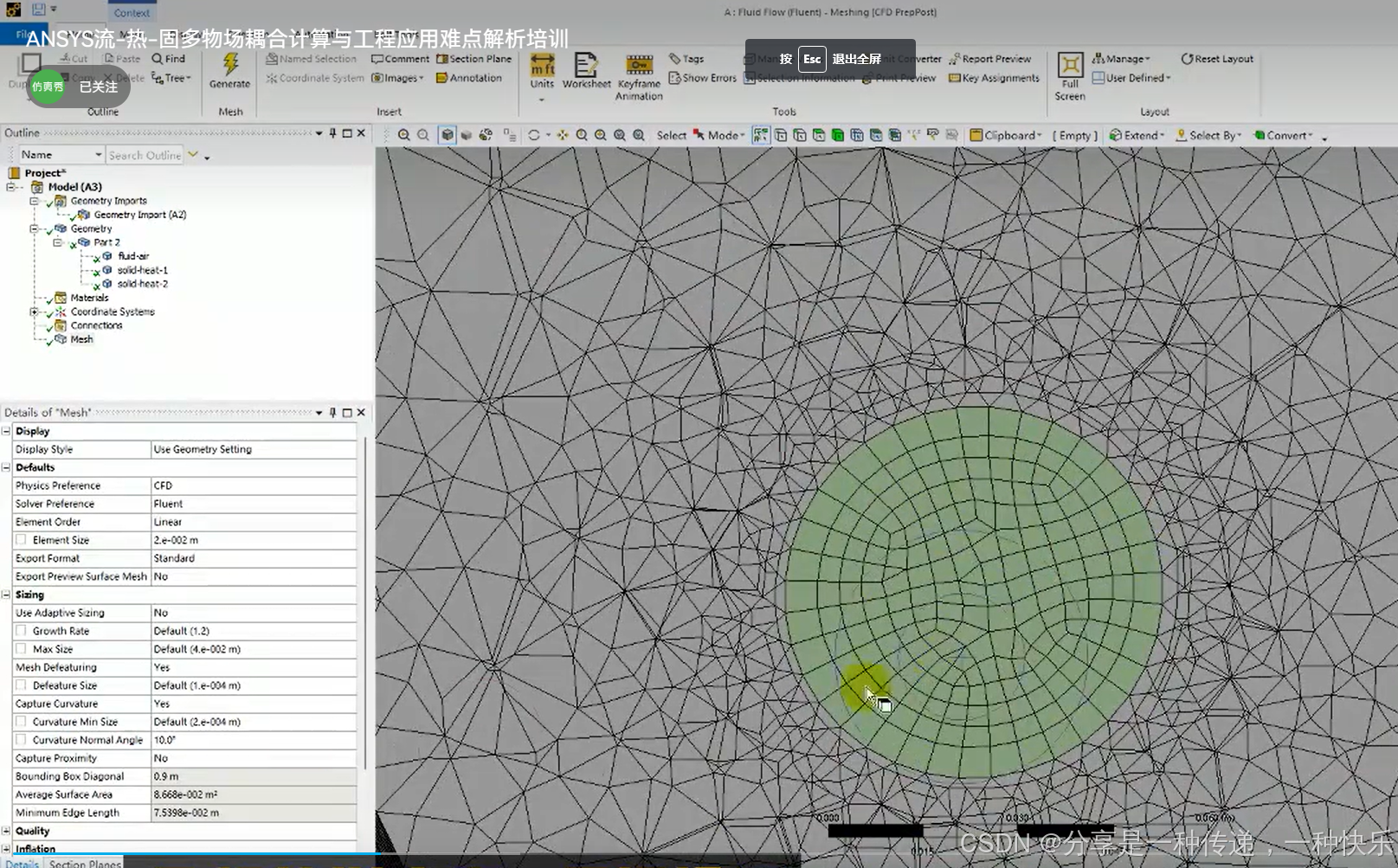Select the solid-heat-1 body in tree
1398x868 pixels.
pos(143,270)
